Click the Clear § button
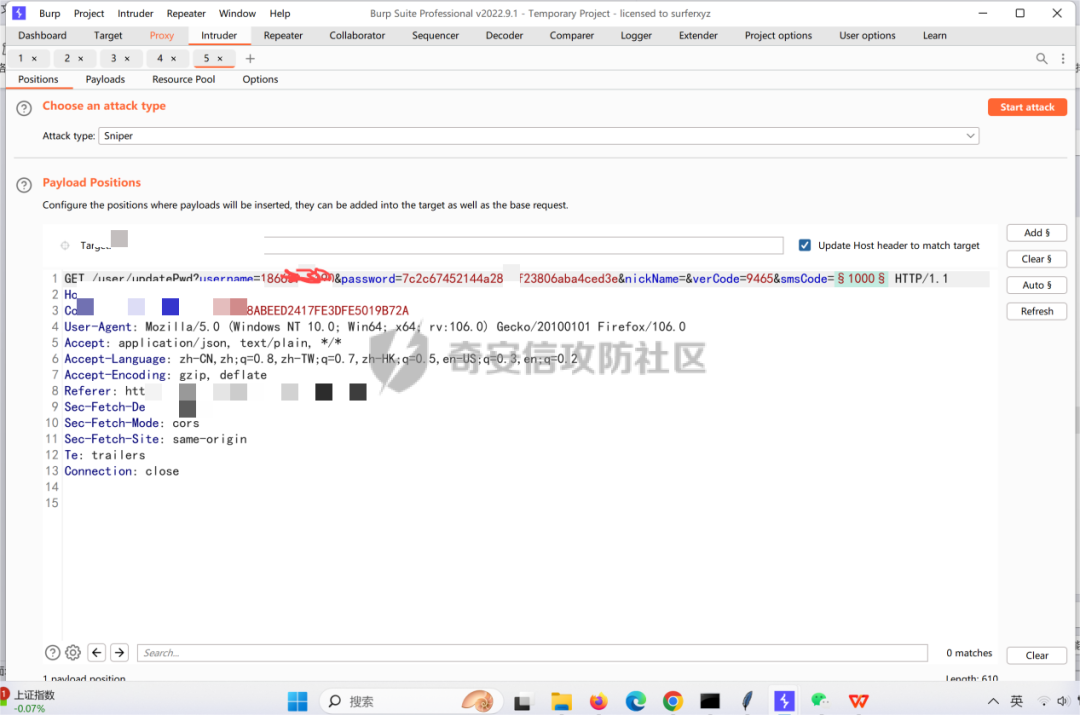 (1037, 259)
